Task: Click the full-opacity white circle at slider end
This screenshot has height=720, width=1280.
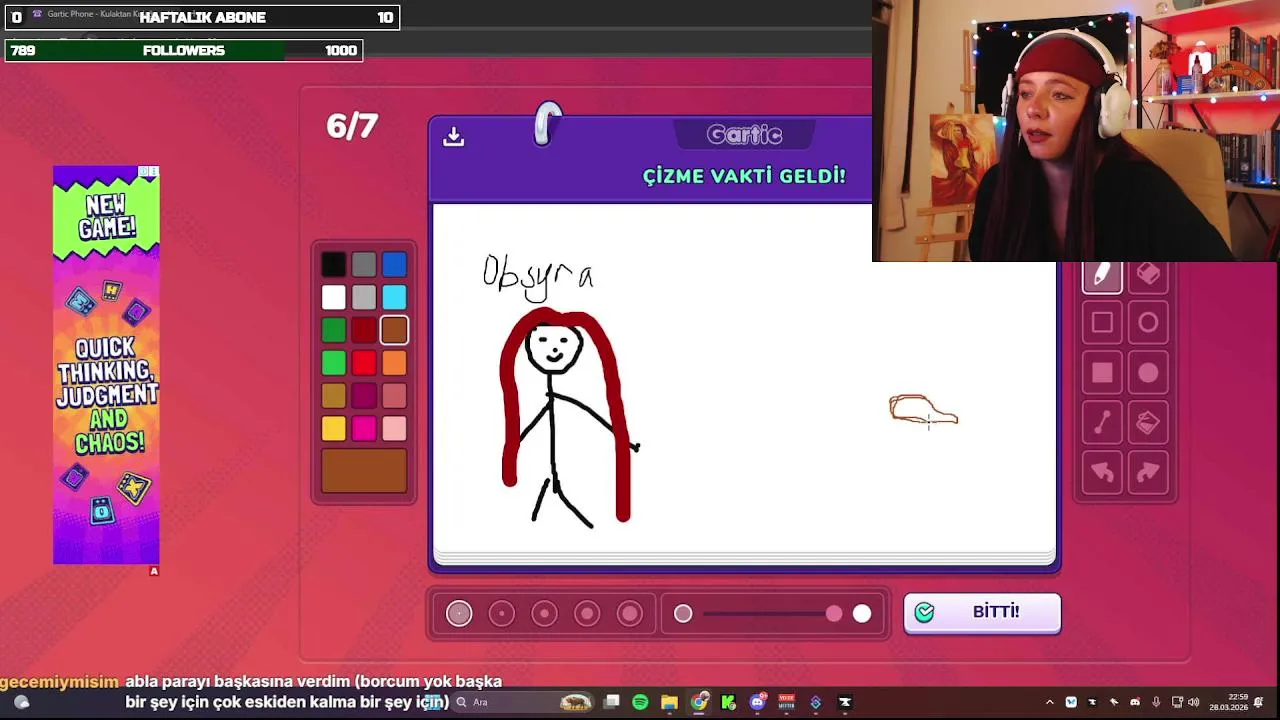Action: pyautogui.click(x=862, y=614)
